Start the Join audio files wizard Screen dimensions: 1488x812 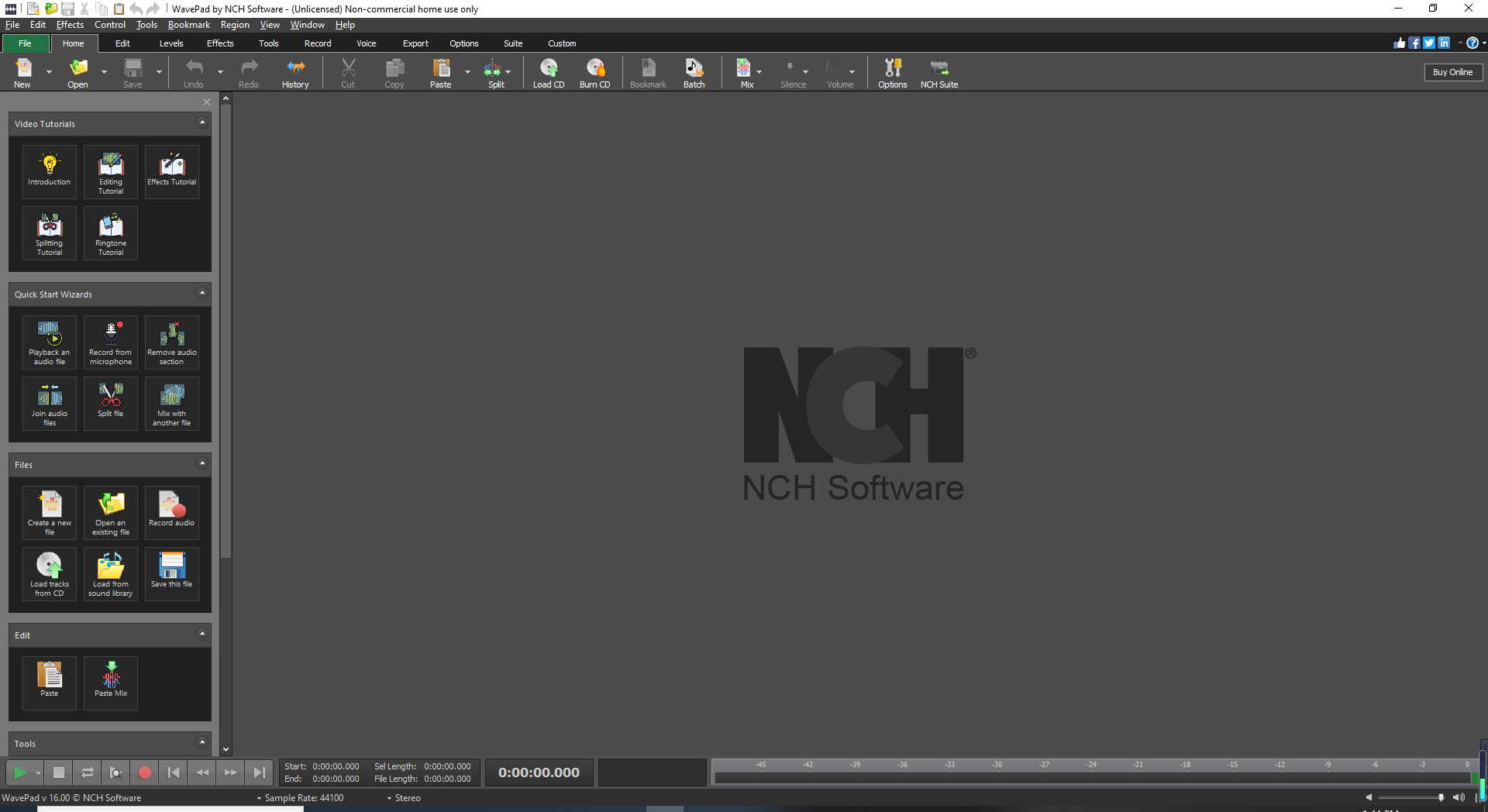(50, 404)
